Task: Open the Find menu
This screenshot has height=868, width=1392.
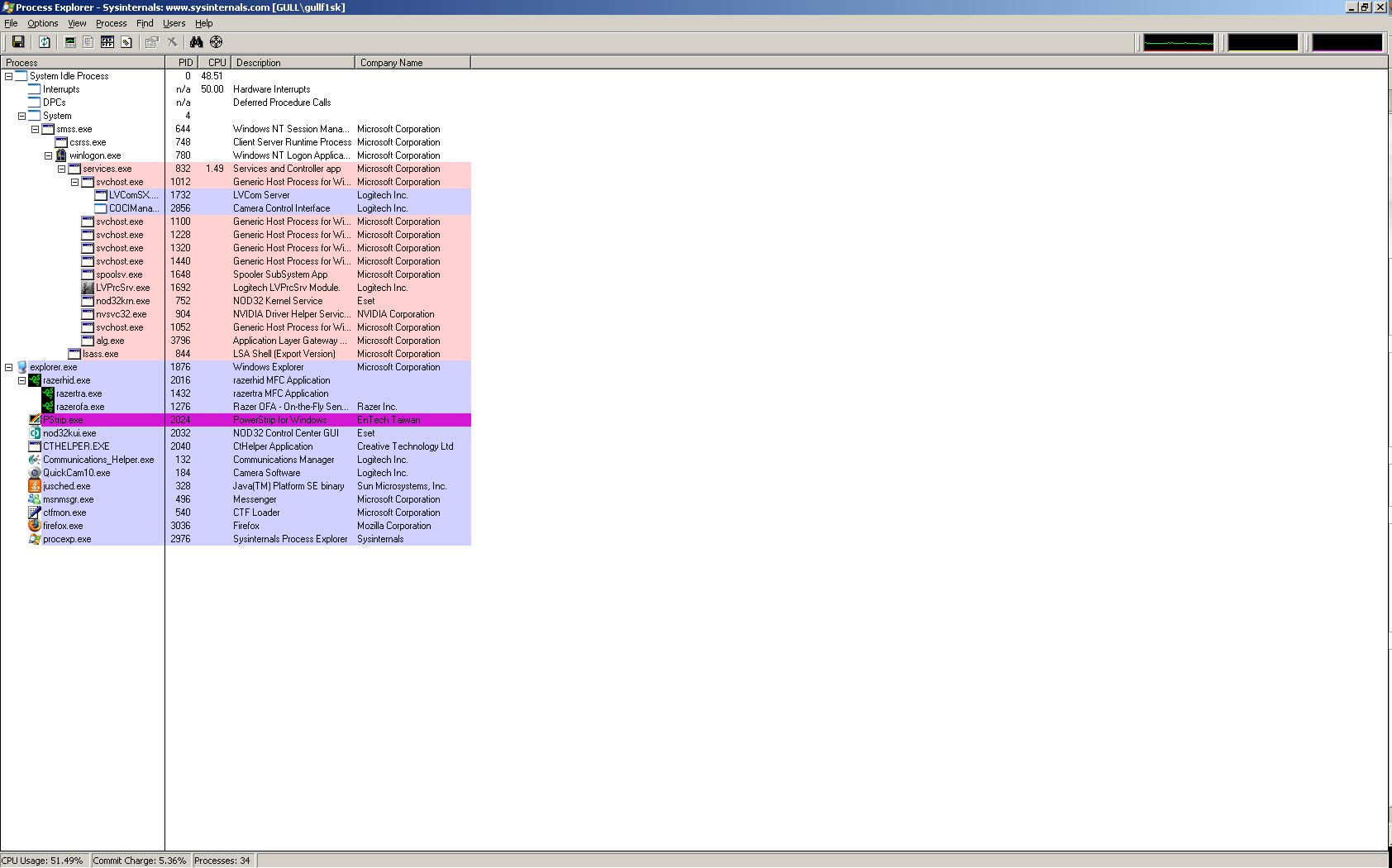Action: point(145,23)
